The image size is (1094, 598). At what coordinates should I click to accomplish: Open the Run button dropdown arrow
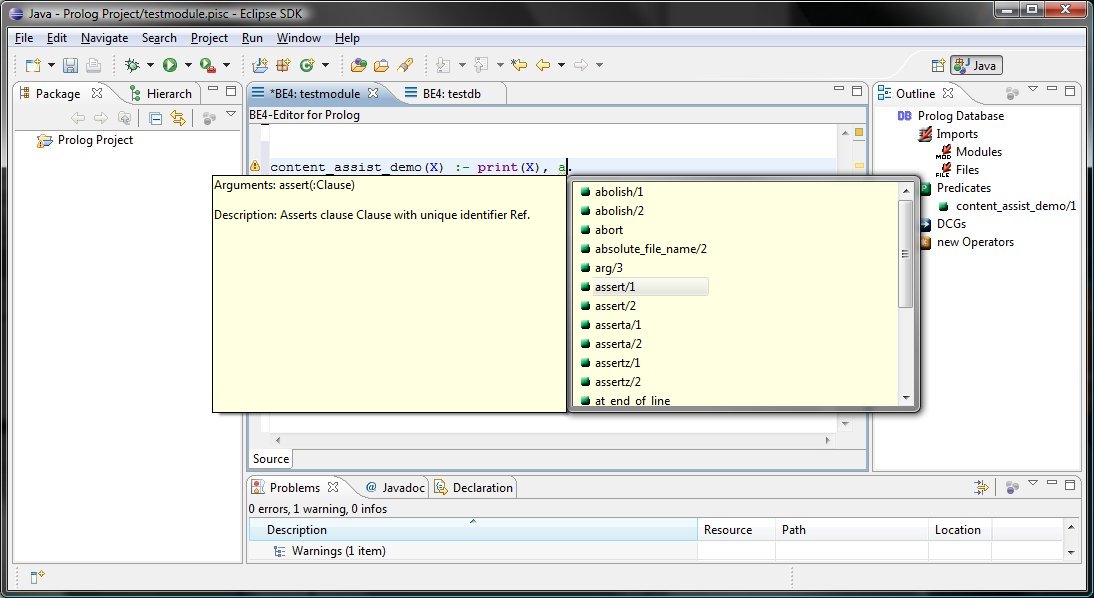tap(189, 65)
